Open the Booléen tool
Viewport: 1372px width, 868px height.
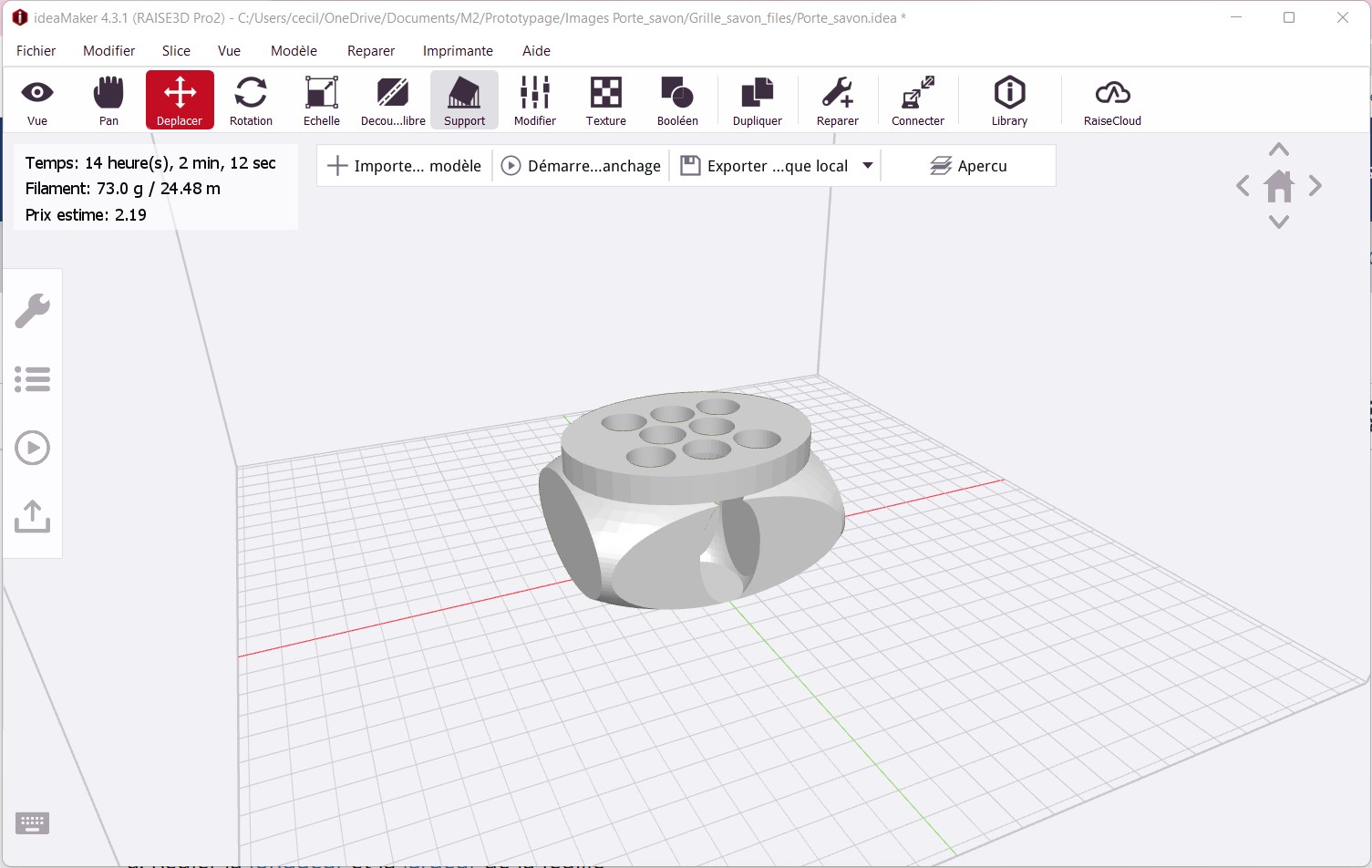(x=677, y=100)
